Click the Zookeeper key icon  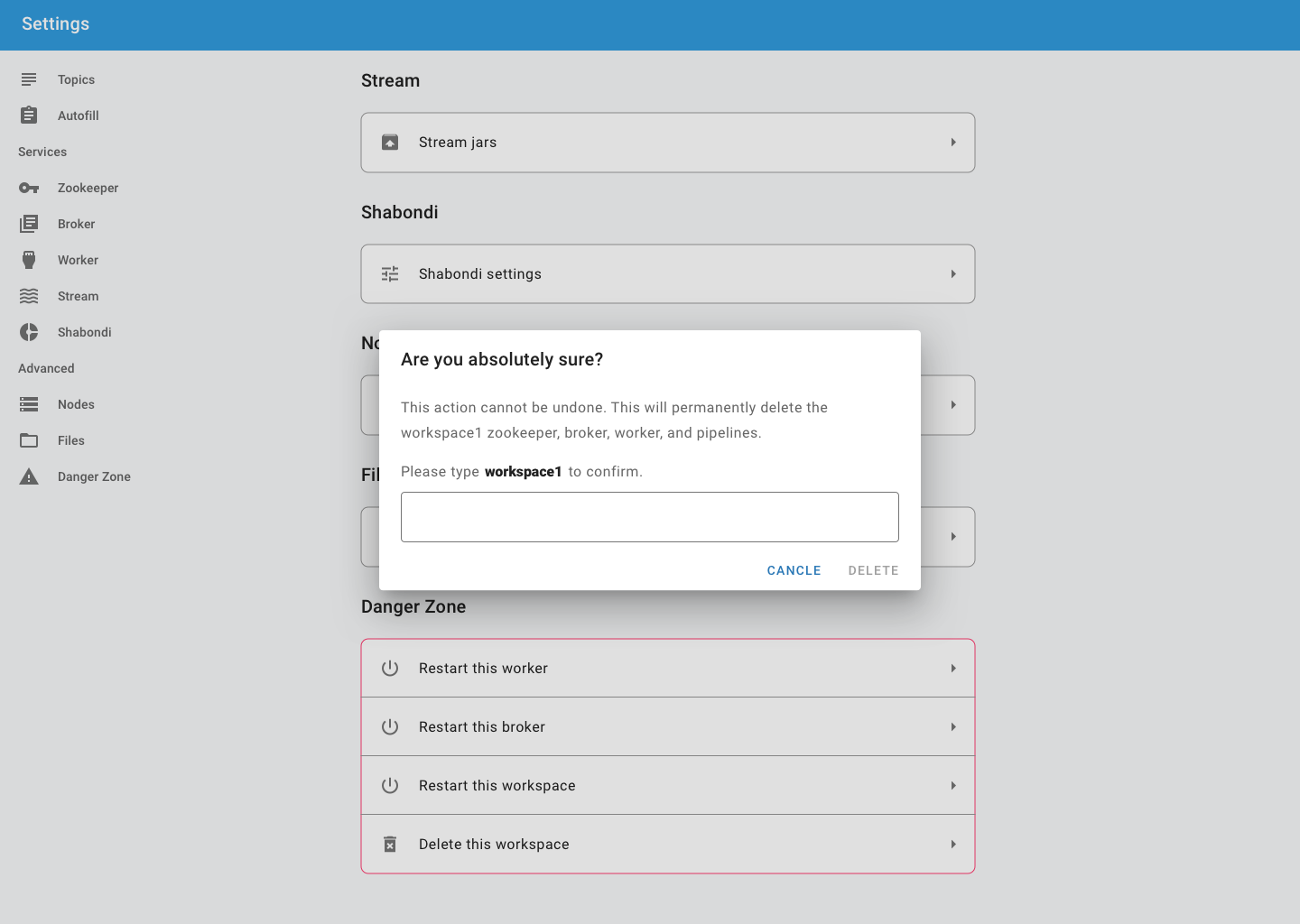(29, 188)
